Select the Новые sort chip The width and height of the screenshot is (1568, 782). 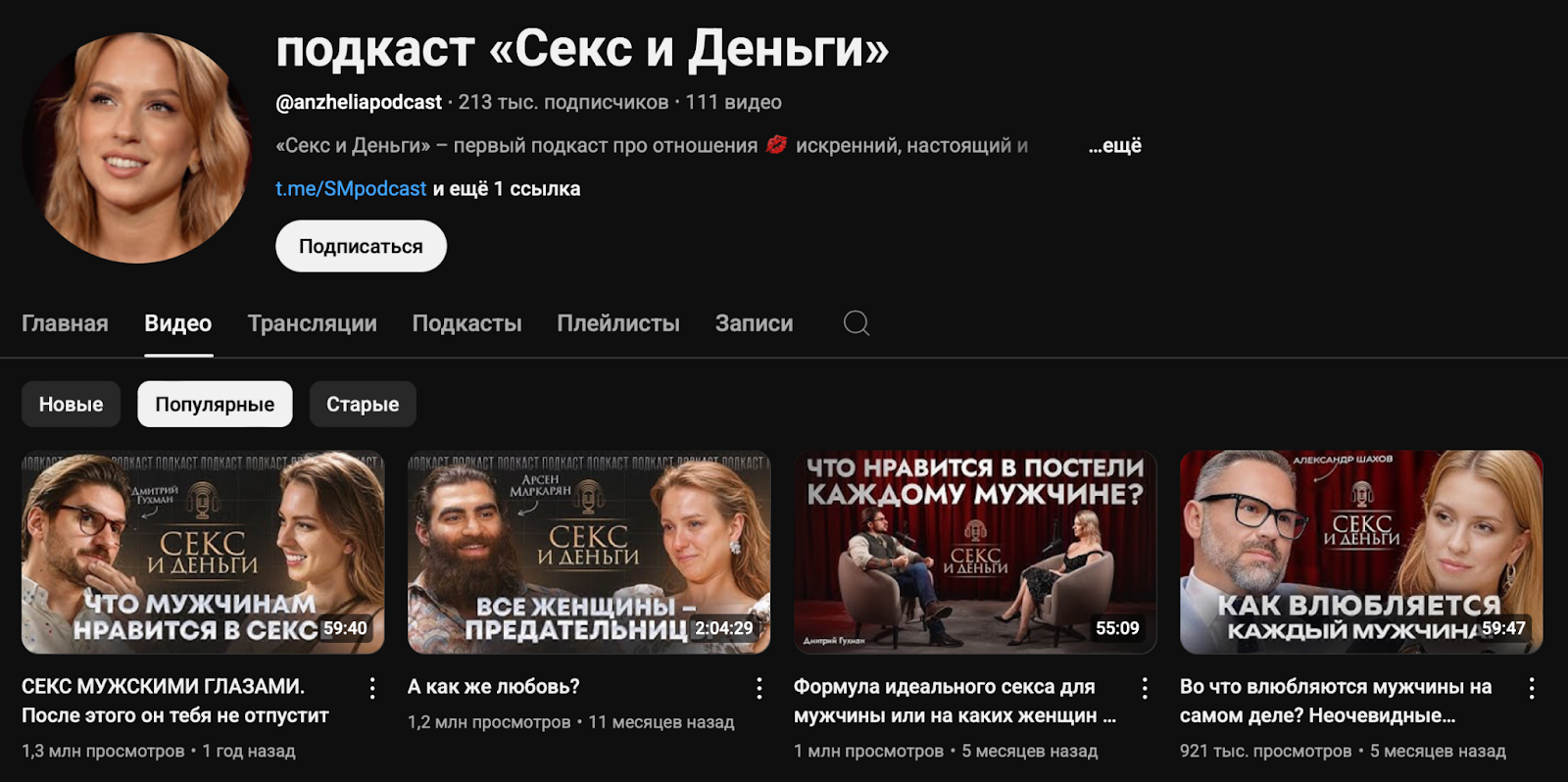coord(71,404)
